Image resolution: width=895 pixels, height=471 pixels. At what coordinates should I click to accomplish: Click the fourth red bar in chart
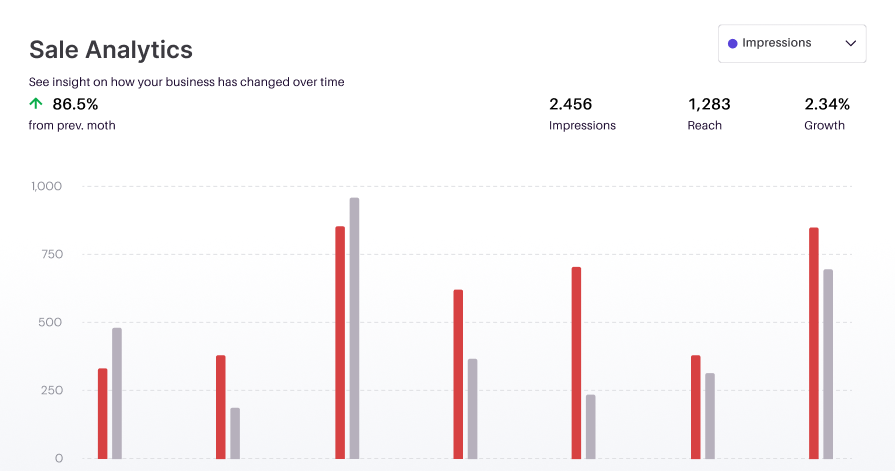pos(458,374)
